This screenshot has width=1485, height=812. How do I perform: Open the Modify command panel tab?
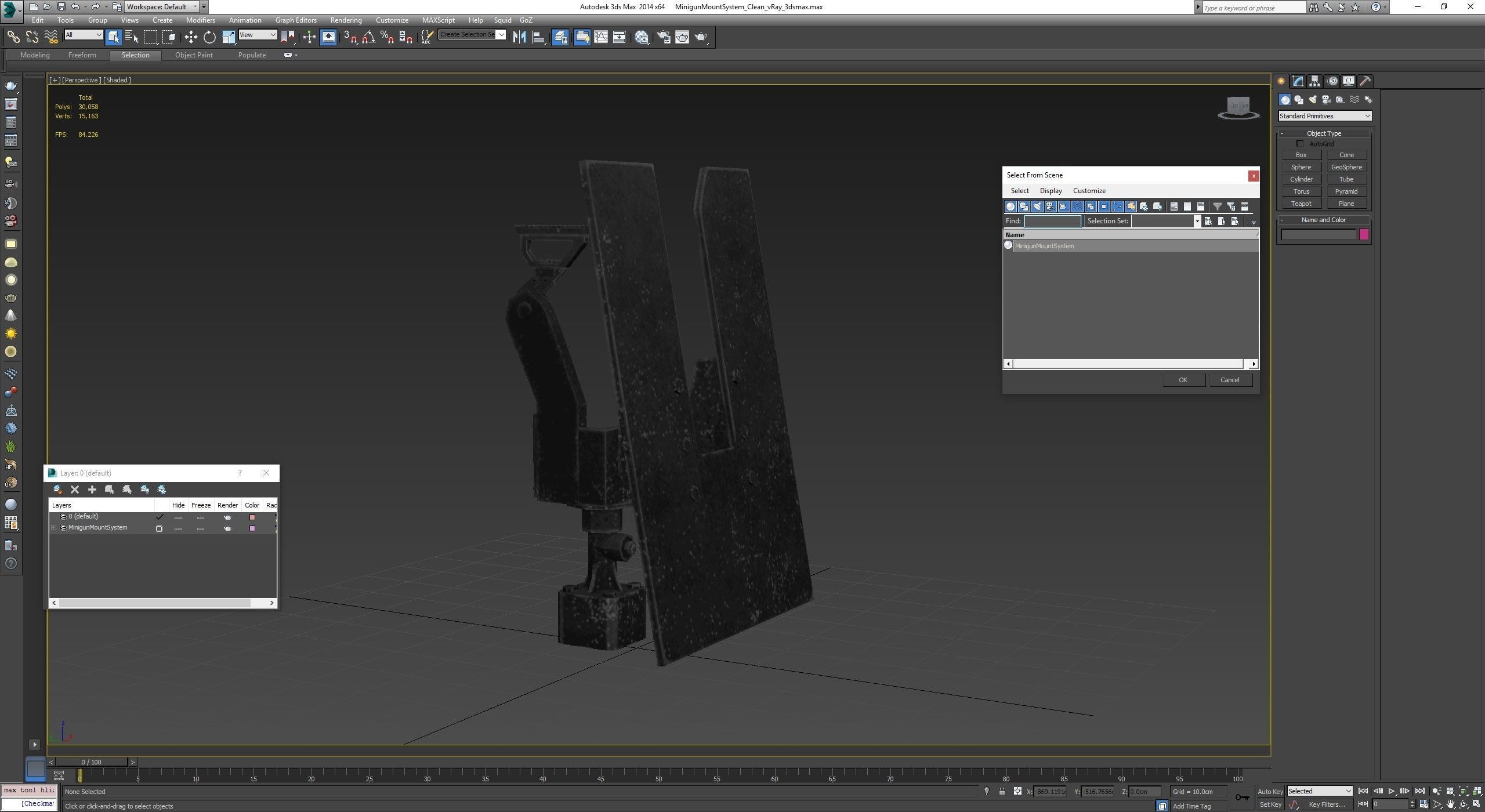1298,81
